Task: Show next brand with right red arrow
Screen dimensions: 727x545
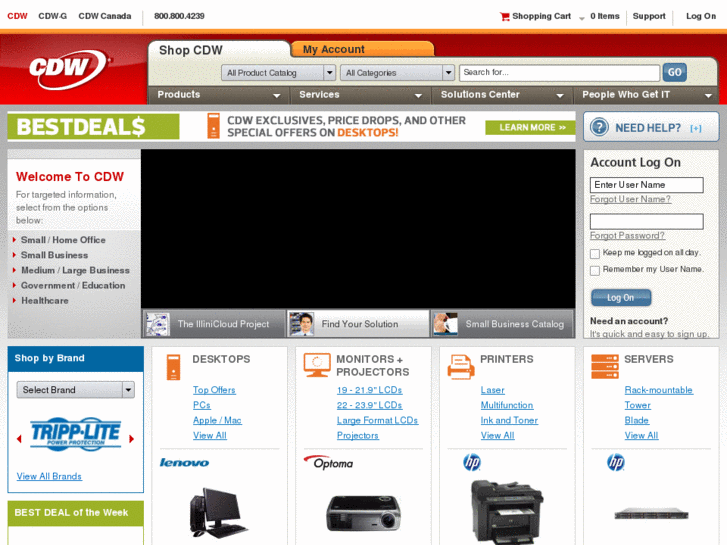Action: pos(132,439)
